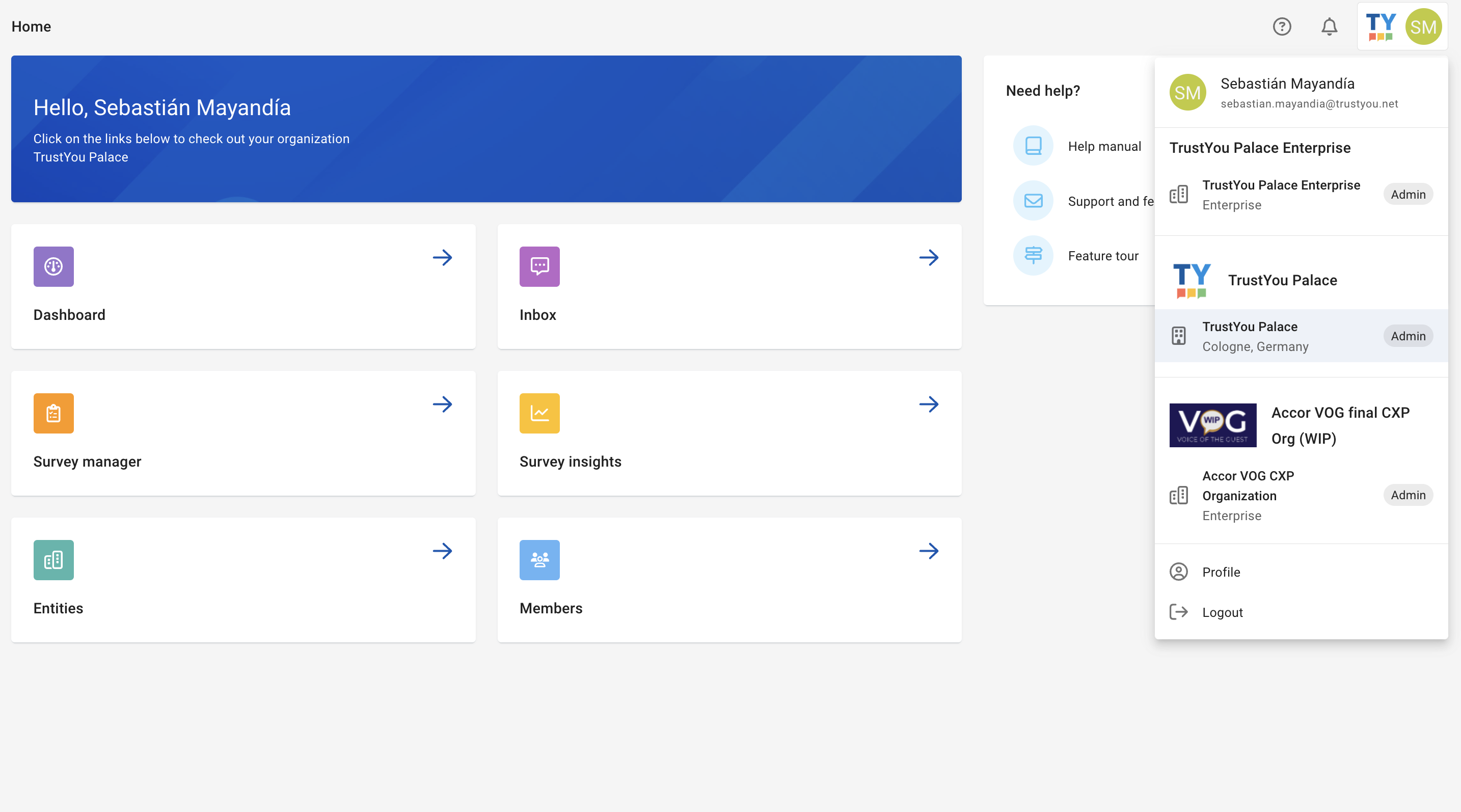1461x812 pixels.
Task: Click Admin badge for Accor VOG CXP
Action: coord(1408,495)
